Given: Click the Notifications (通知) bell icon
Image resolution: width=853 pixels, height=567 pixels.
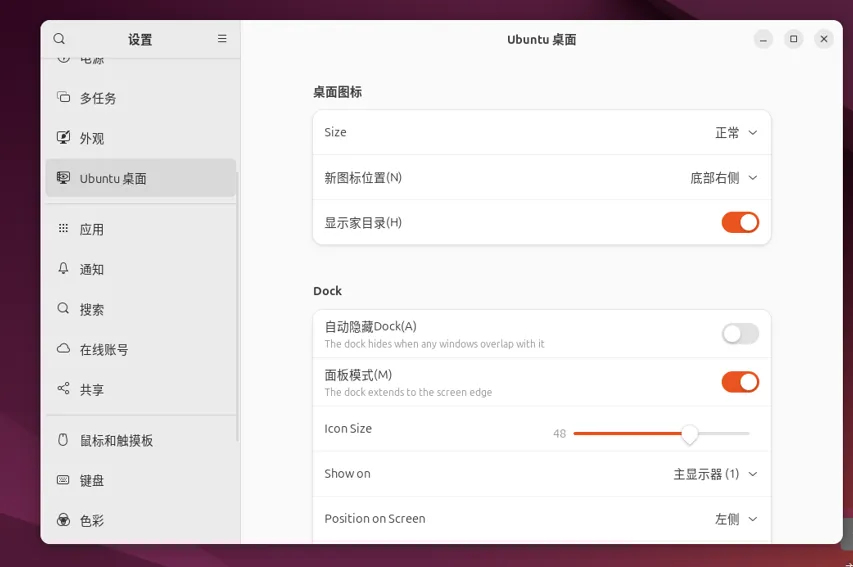Looking at the screenshot, I should pyautogui.click(x=64, y=268).
